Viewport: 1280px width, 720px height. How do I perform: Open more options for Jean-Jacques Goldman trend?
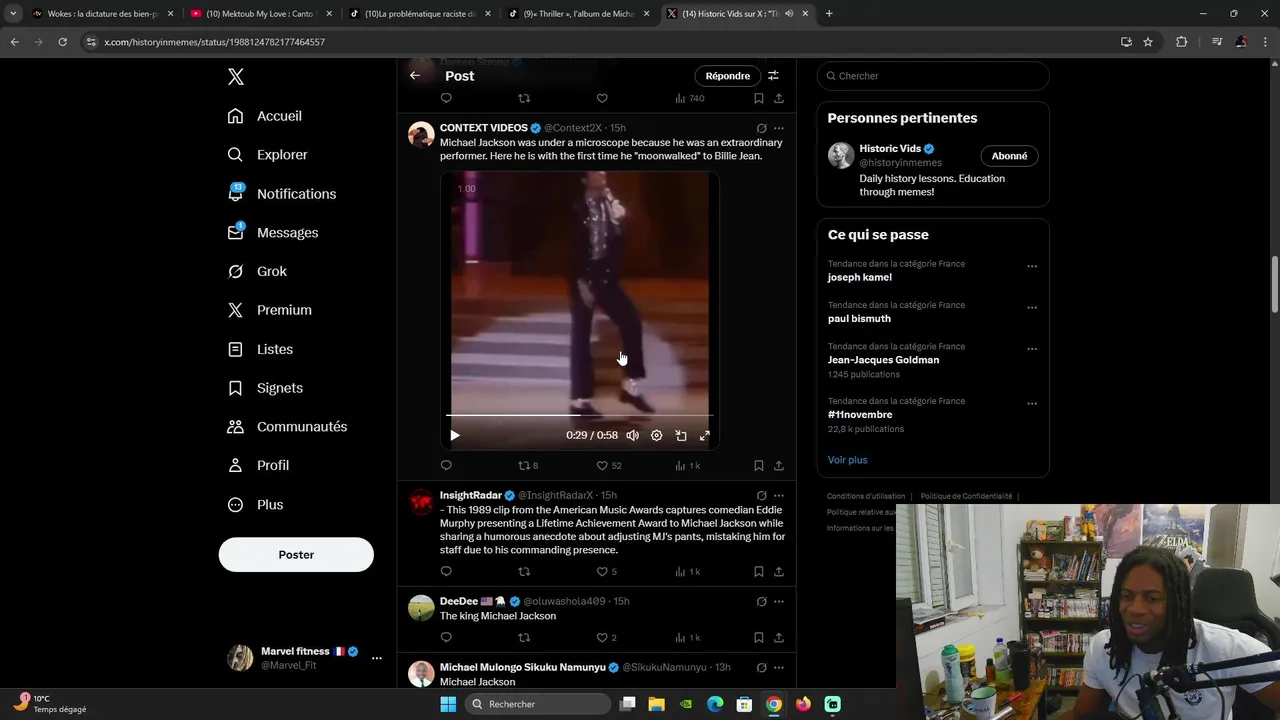coord(1032,349)
